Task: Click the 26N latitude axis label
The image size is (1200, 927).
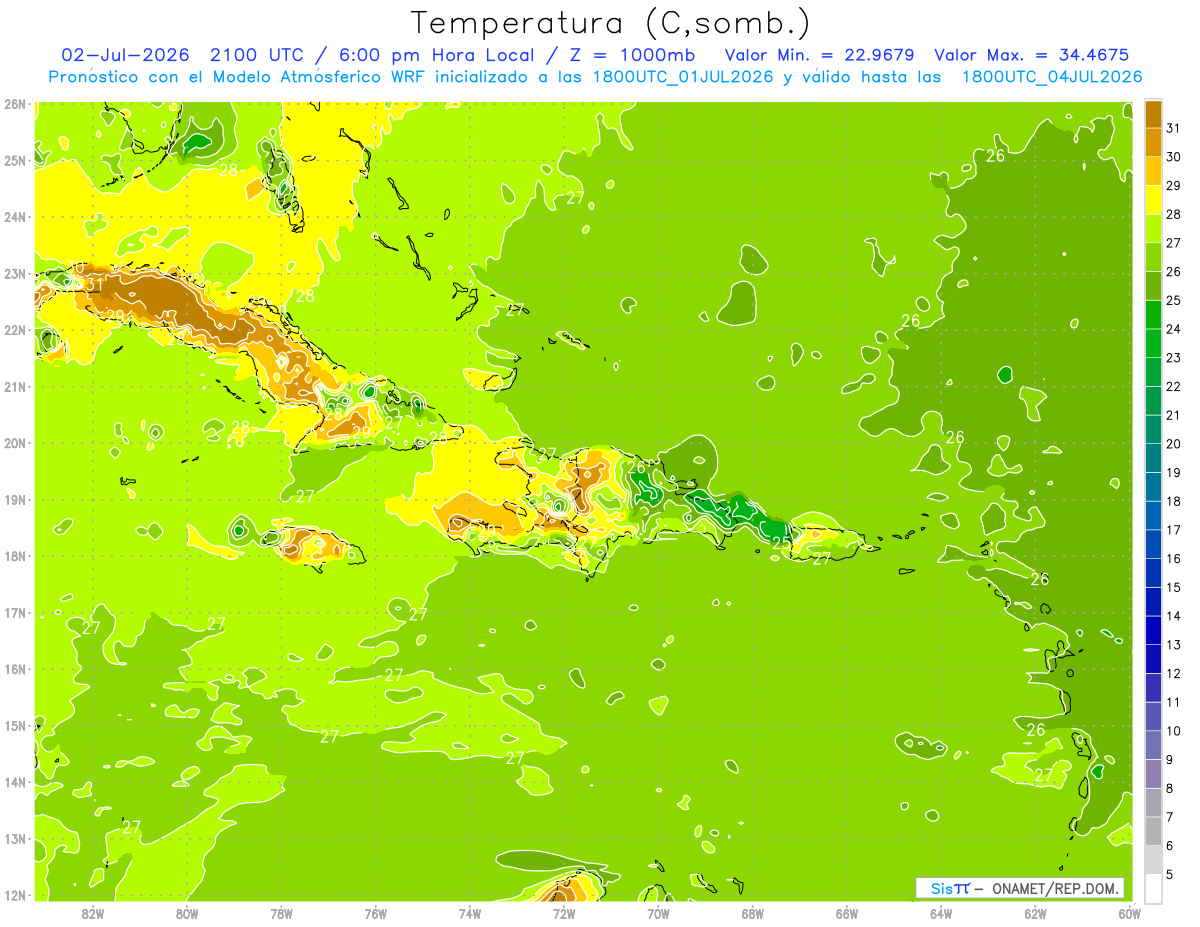Action: point(14,103)
